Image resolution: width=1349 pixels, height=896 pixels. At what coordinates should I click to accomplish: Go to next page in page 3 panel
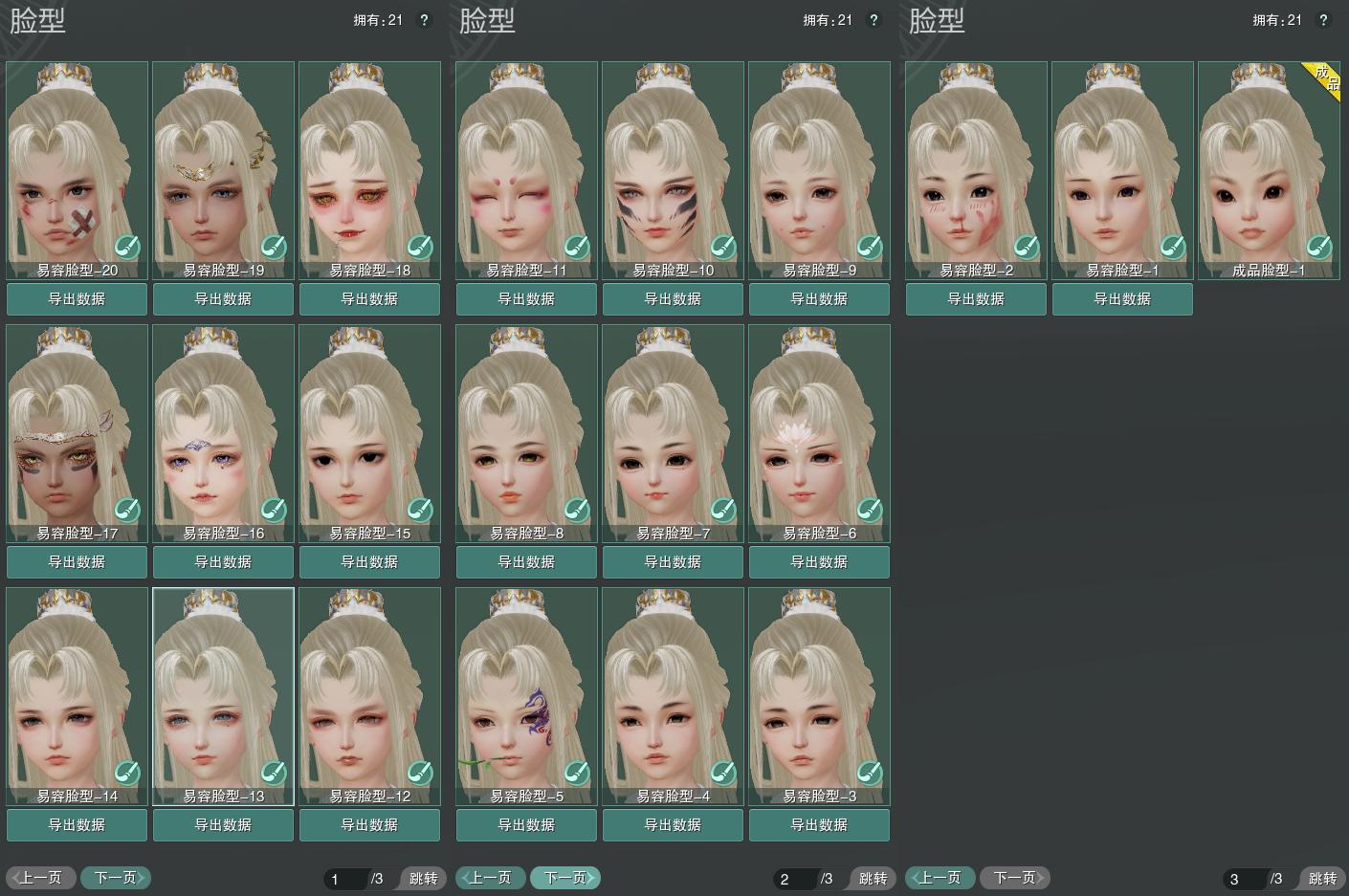[1015, 878]
